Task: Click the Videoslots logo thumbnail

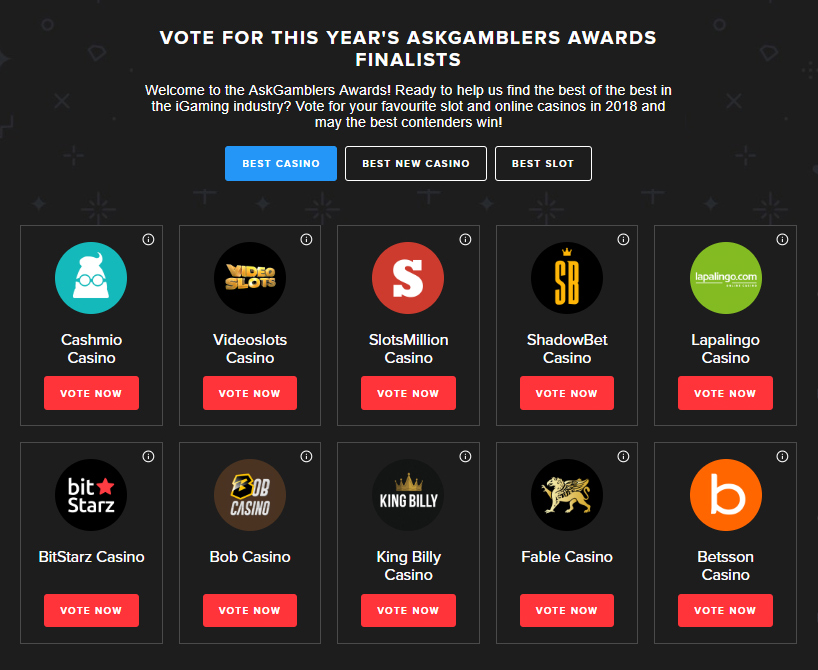Action: (250, 278)
